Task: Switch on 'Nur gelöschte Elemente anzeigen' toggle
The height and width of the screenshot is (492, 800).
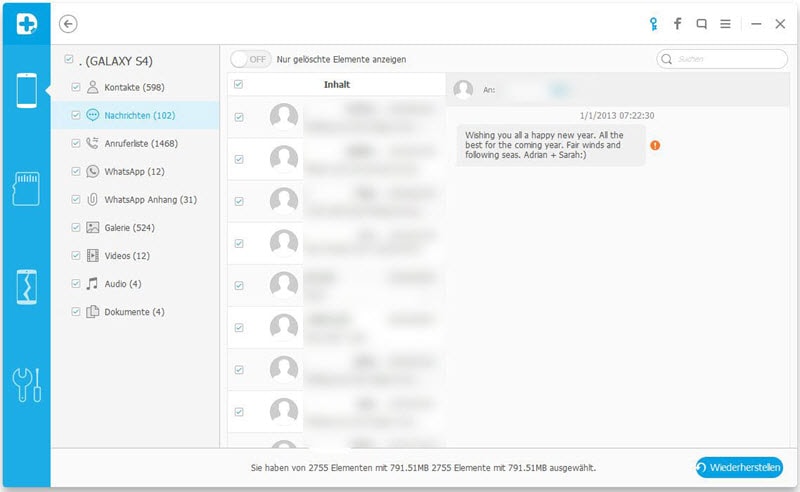Action: (x=251, y=59)
